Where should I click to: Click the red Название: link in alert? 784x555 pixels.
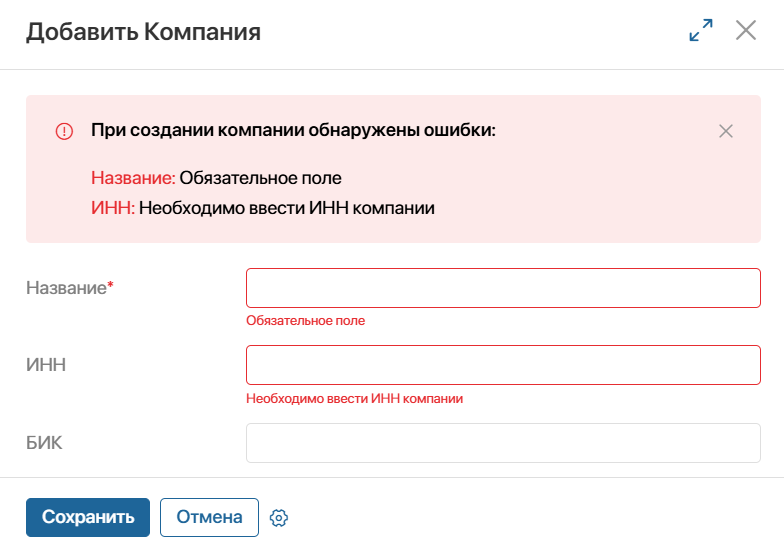(x=133, y=178)
